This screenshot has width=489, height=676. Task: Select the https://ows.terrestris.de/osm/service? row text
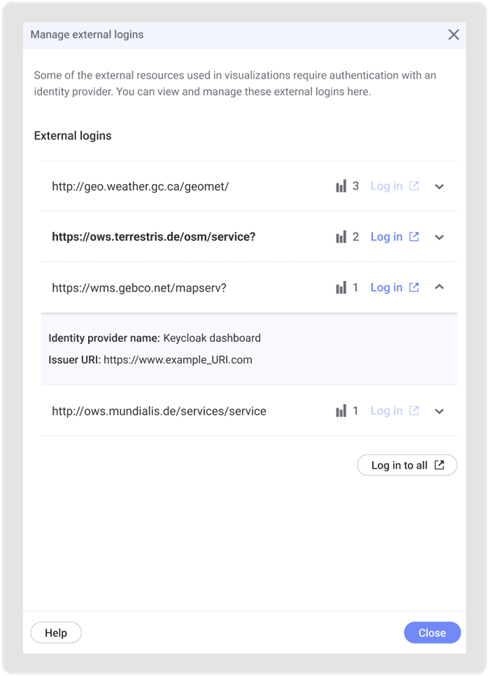[x=154, y=237]
